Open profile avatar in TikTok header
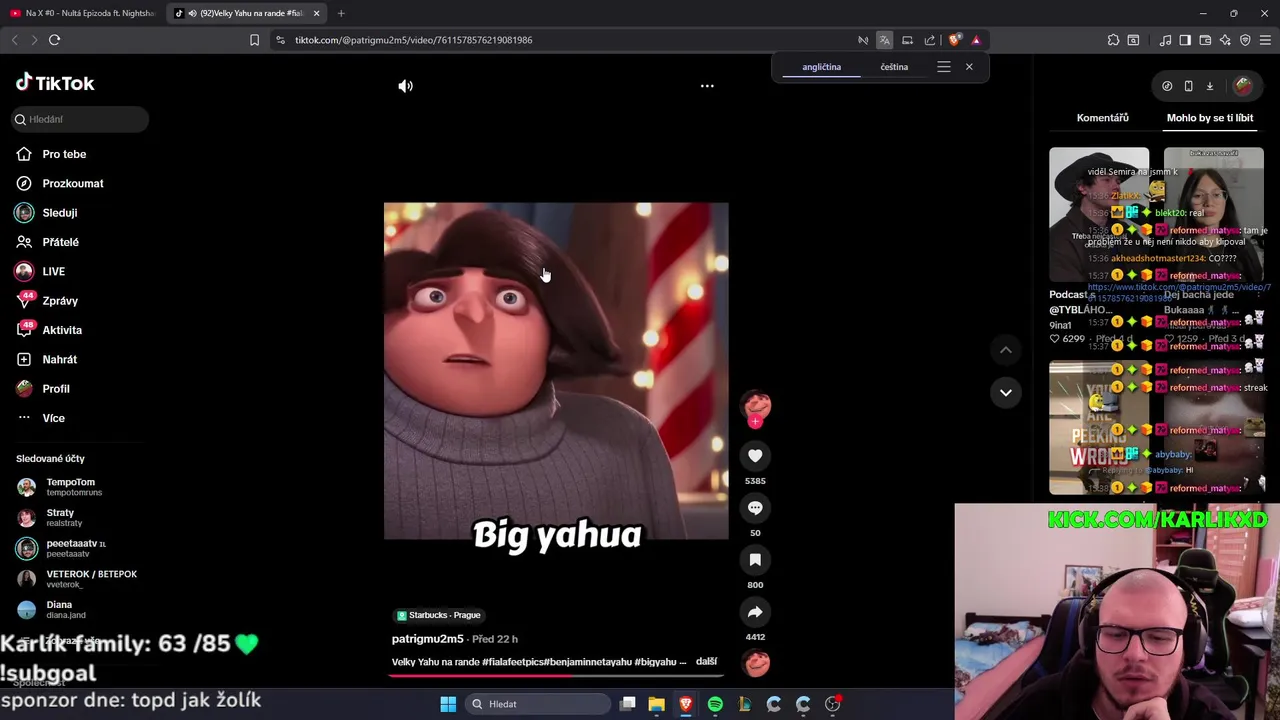Viewport: 1280px width, 720px height. pyautogui.click(x=1243, y=86)
